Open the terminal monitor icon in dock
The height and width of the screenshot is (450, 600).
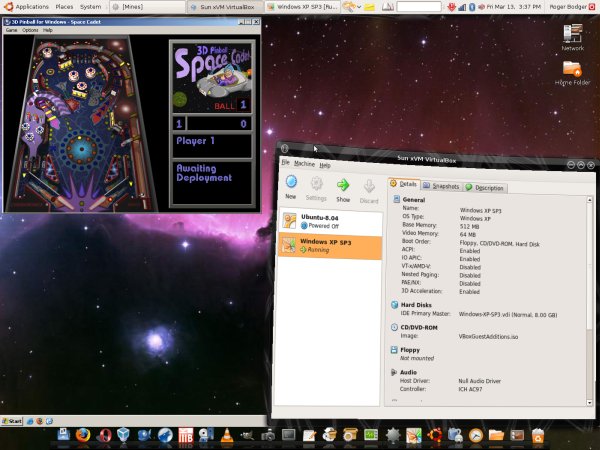[x=289, y=435]
